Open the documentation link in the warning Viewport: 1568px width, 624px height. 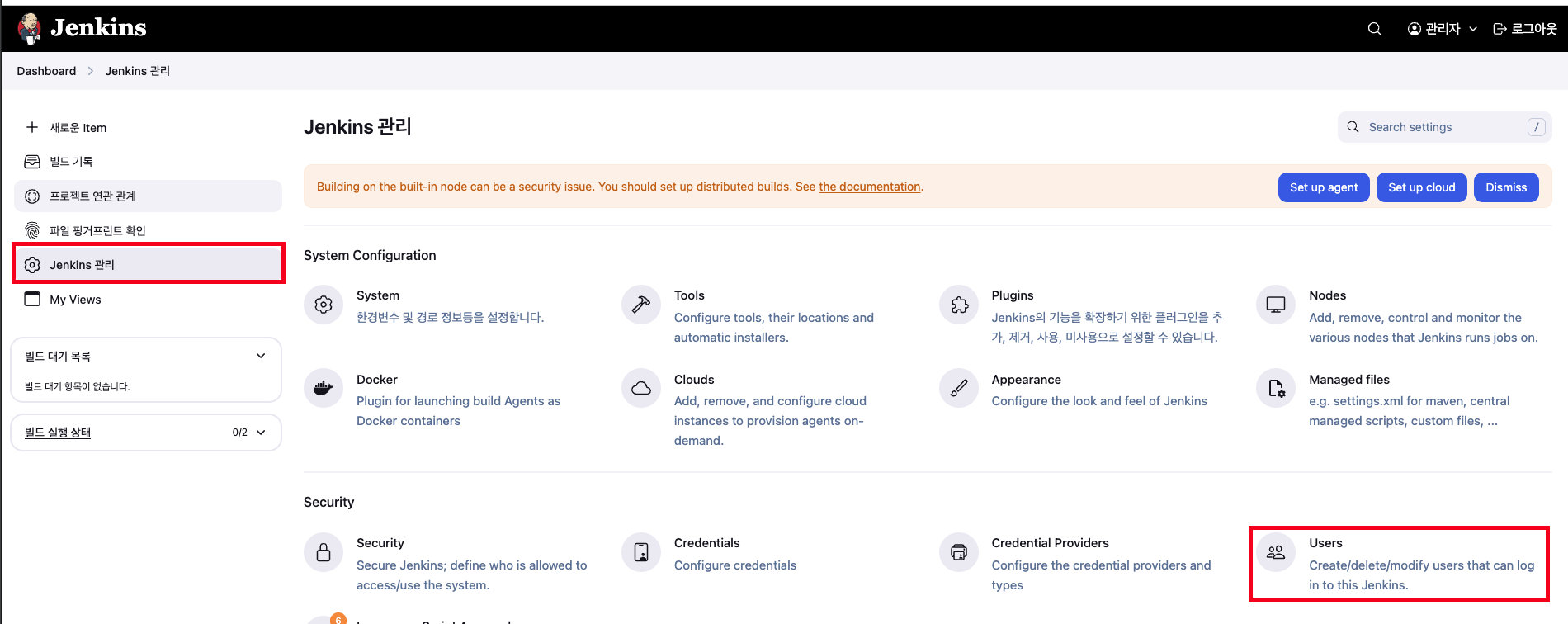869,187
